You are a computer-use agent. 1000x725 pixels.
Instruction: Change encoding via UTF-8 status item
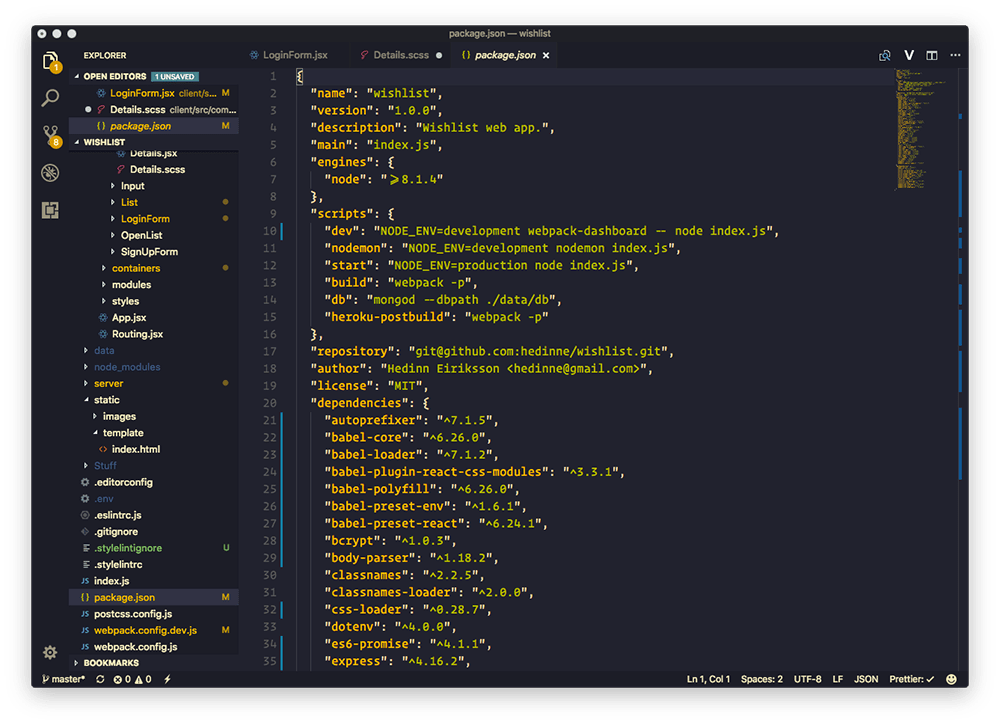point(807,680)
